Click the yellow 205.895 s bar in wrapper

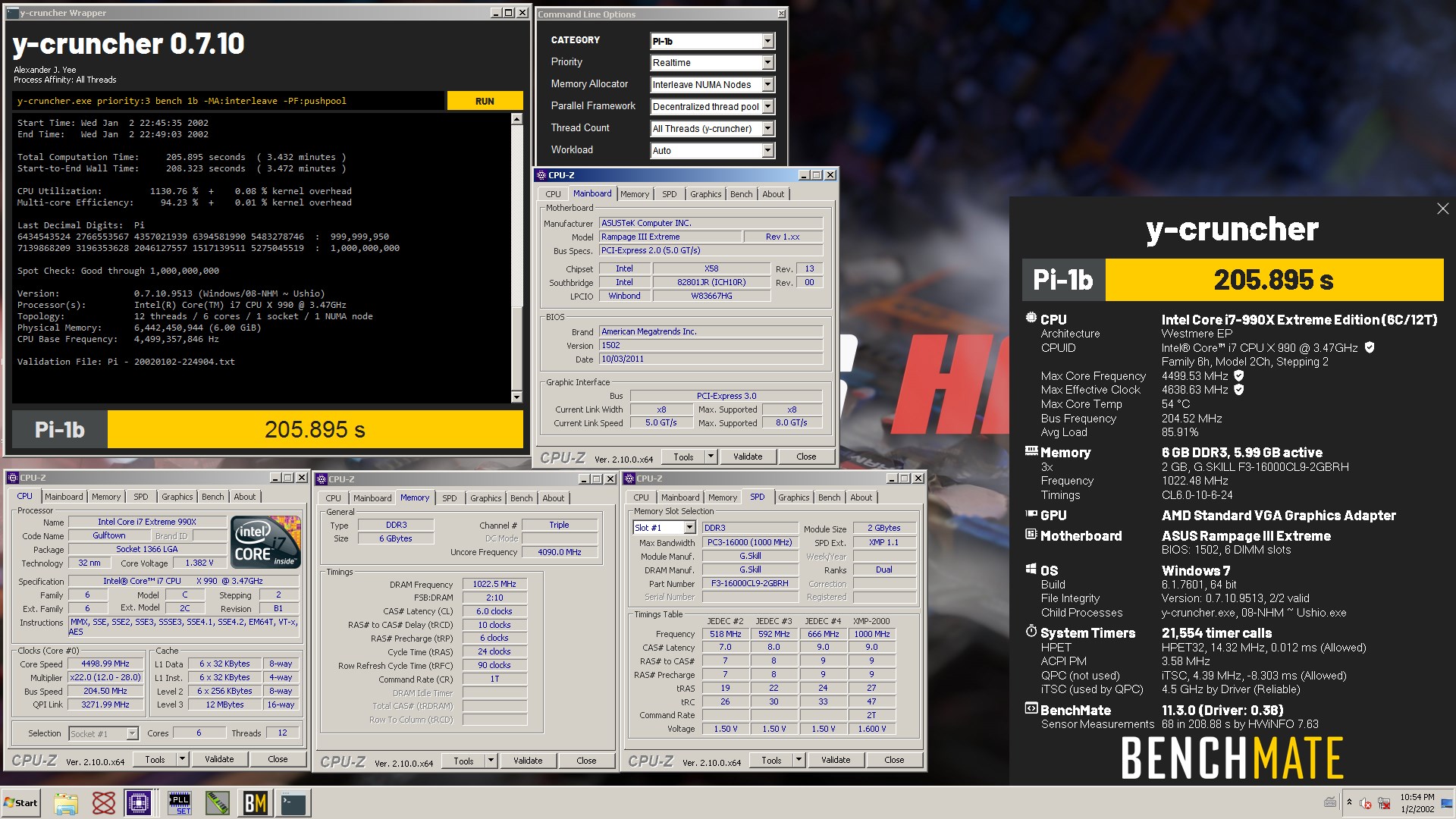(x=315, y=429)
